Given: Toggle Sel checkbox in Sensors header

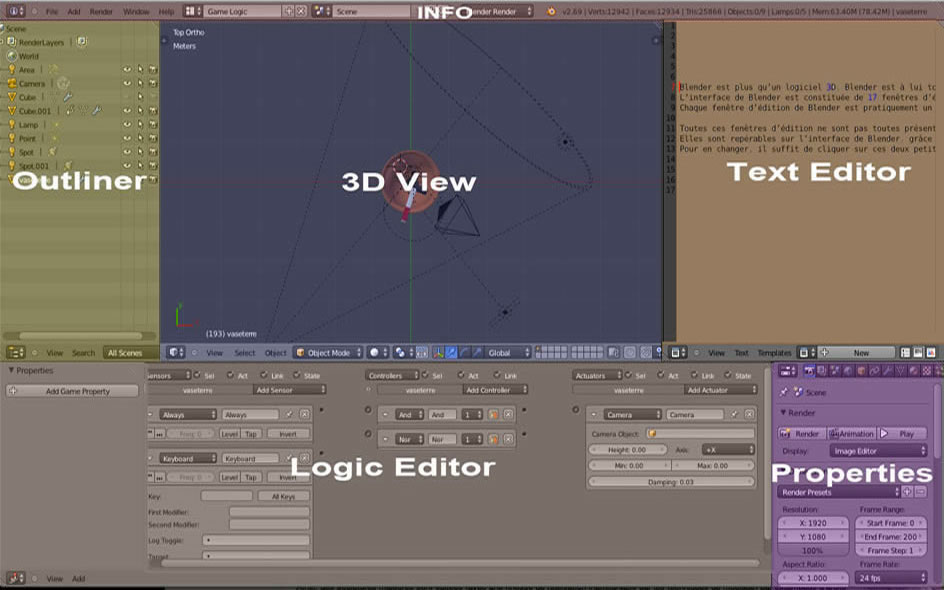Looking at the screenshot, I should (197, 374).
